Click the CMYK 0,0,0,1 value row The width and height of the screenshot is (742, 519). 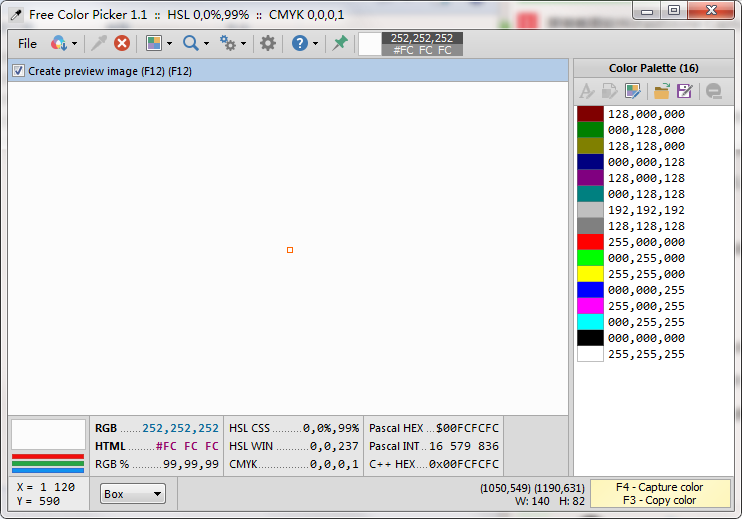(294, 464)
